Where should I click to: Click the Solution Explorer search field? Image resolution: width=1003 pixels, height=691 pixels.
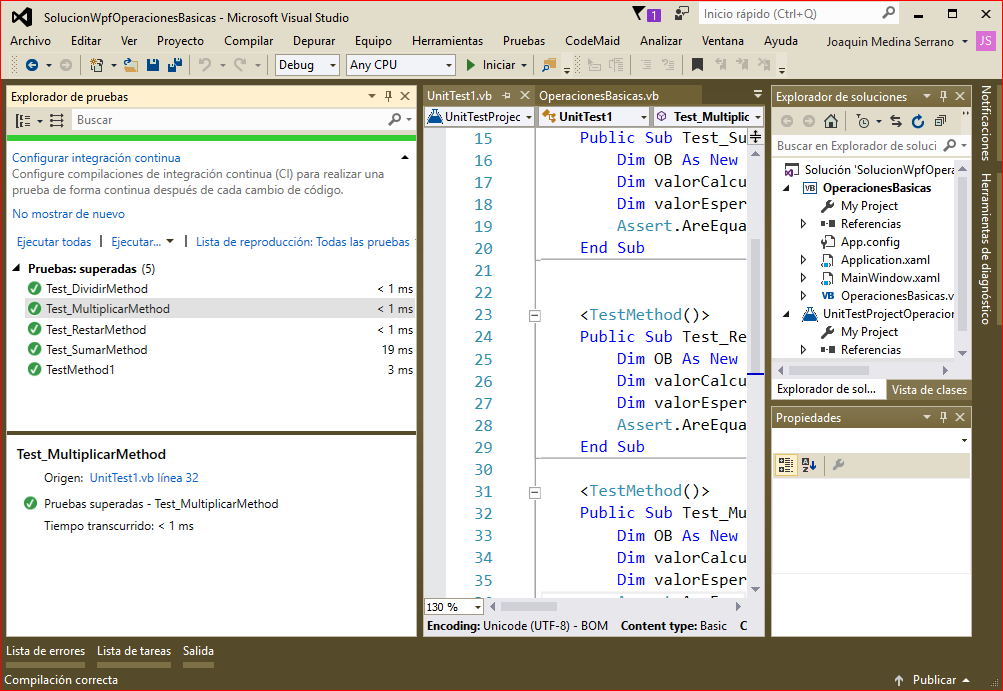859,146
